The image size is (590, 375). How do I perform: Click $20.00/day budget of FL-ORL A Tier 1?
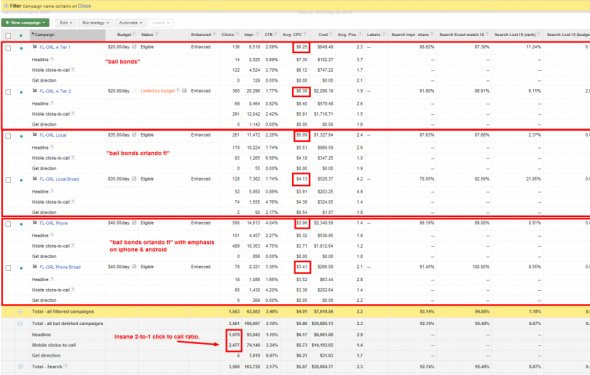pos(119,47)
